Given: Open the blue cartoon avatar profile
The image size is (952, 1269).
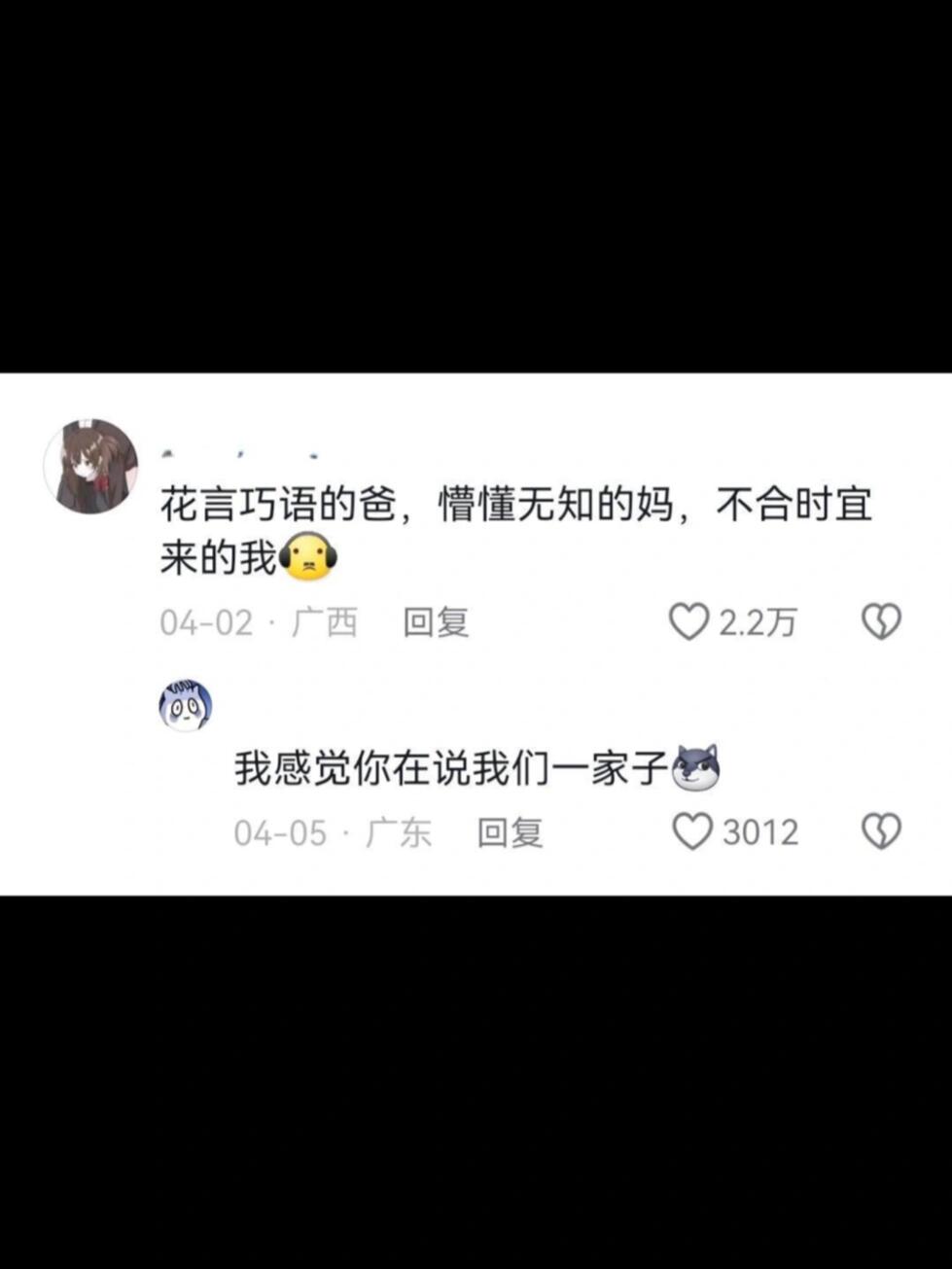Looking at the screenshot, I should (x=185, y=705).
